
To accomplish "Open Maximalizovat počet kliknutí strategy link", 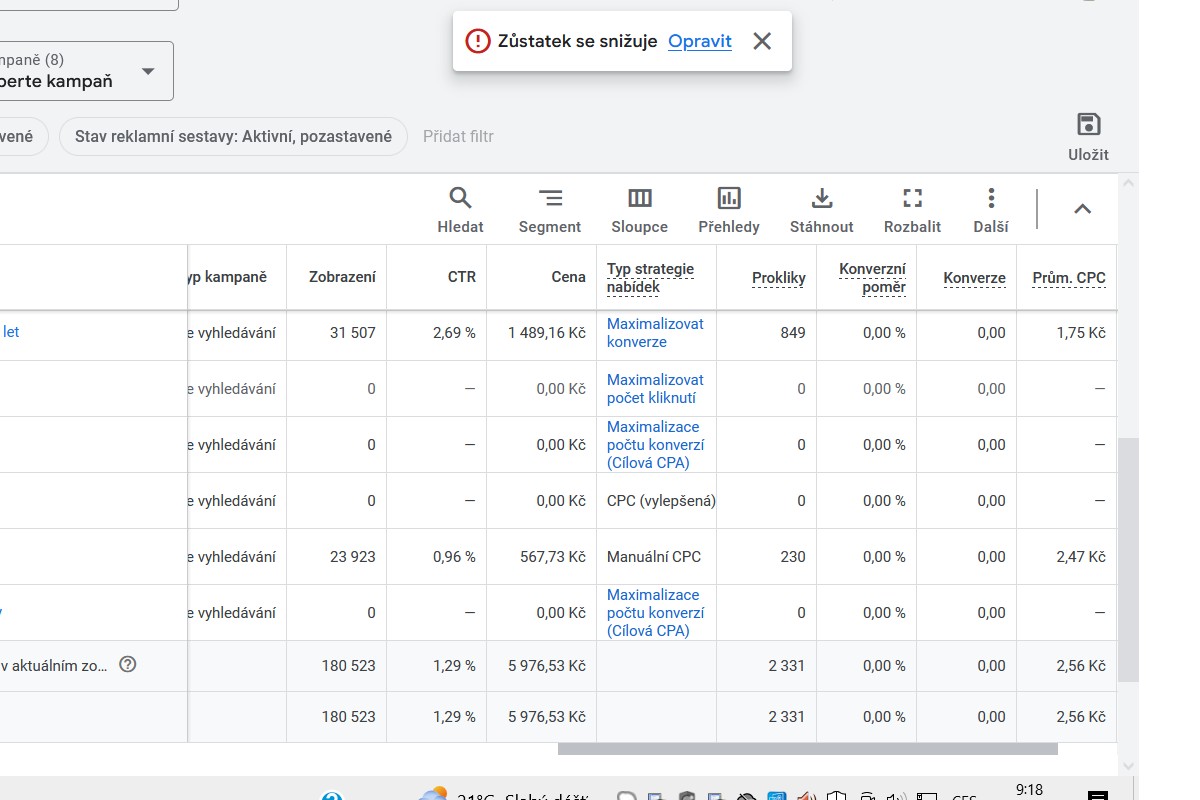I will (x=655, y=389).
